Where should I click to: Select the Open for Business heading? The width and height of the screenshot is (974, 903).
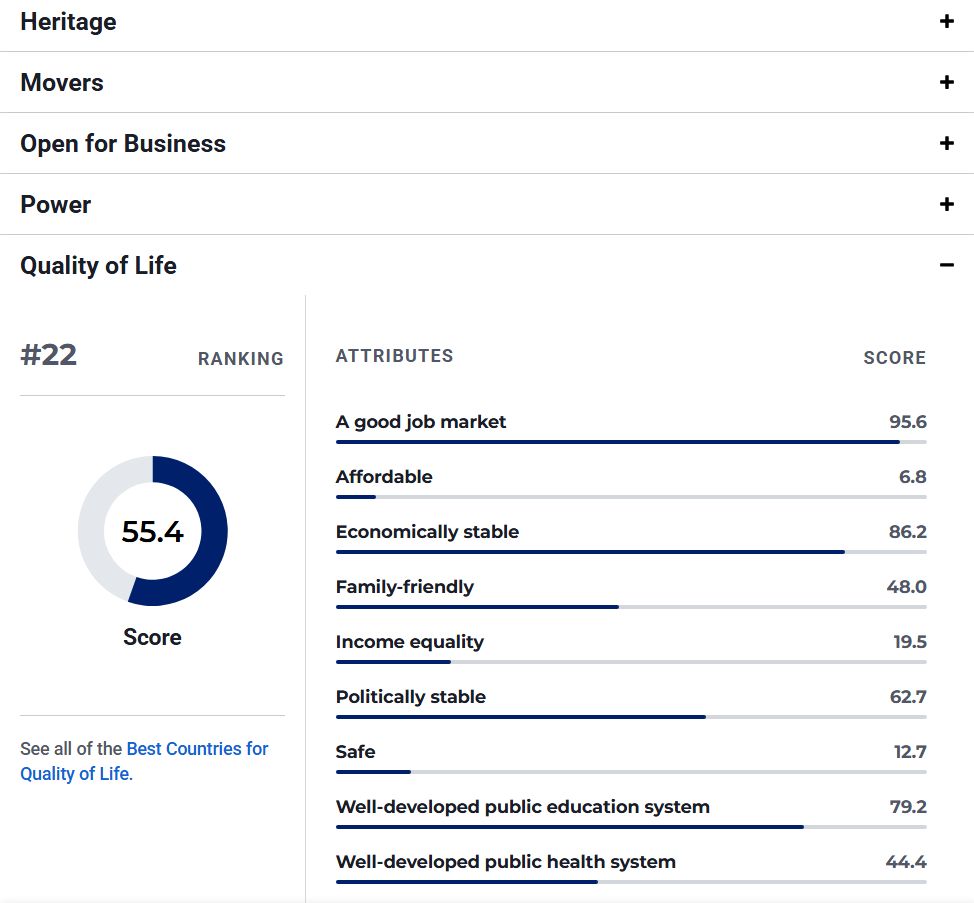pos(123,143)
